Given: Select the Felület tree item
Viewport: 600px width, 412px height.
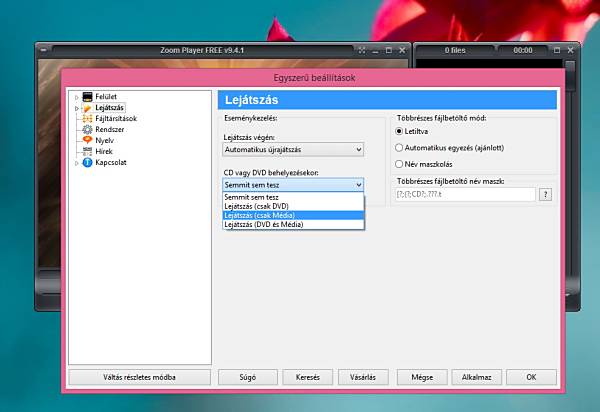Looking at the screenshot, I should [x=106, y=97].
